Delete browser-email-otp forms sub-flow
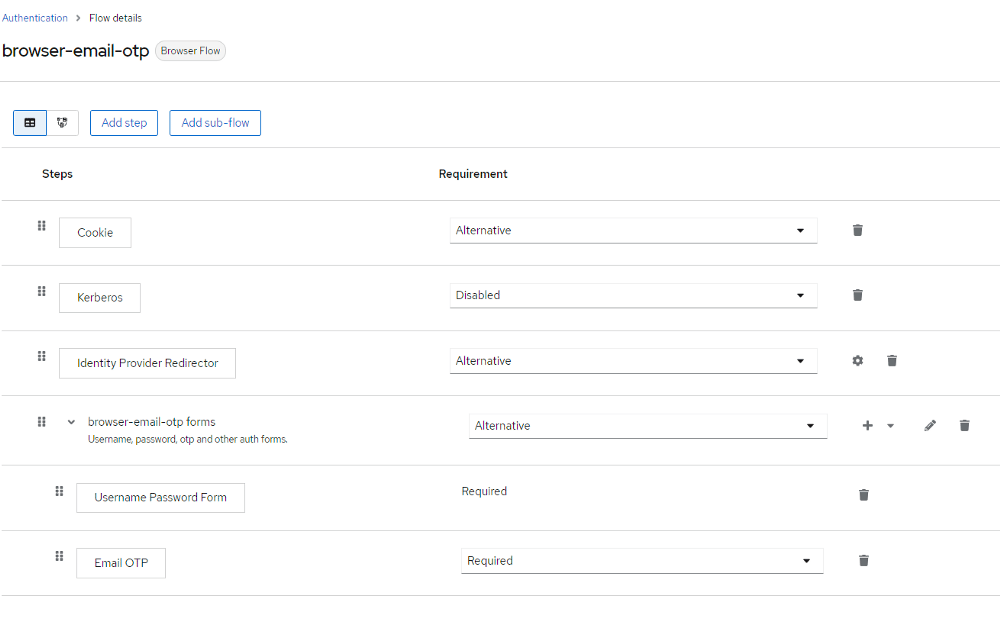Screen dimensions: 1000x621 [964, 426]
